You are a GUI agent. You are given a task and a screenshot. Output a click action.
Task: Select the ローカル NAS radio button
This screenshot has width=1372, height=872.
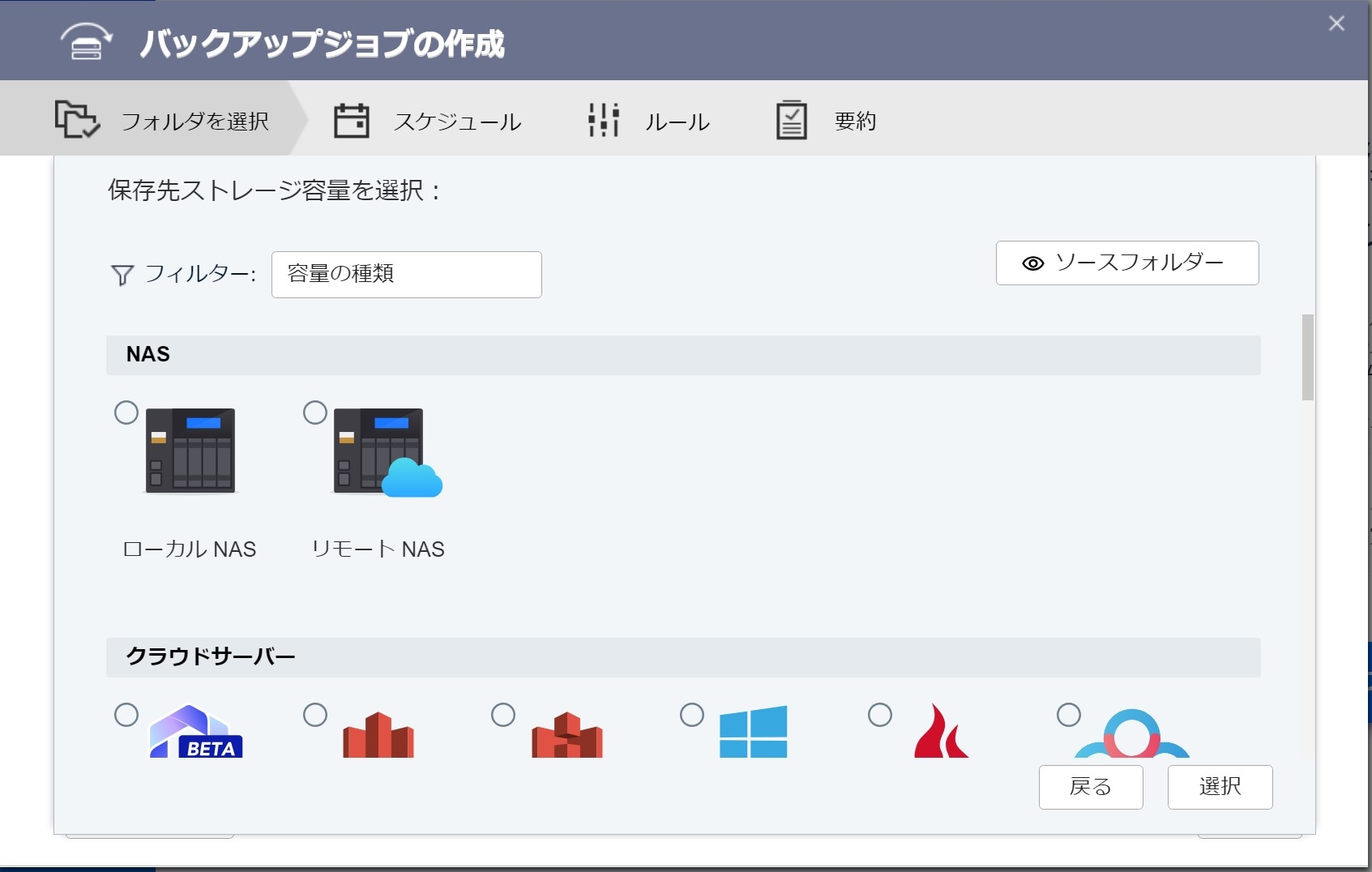[126, 412]
